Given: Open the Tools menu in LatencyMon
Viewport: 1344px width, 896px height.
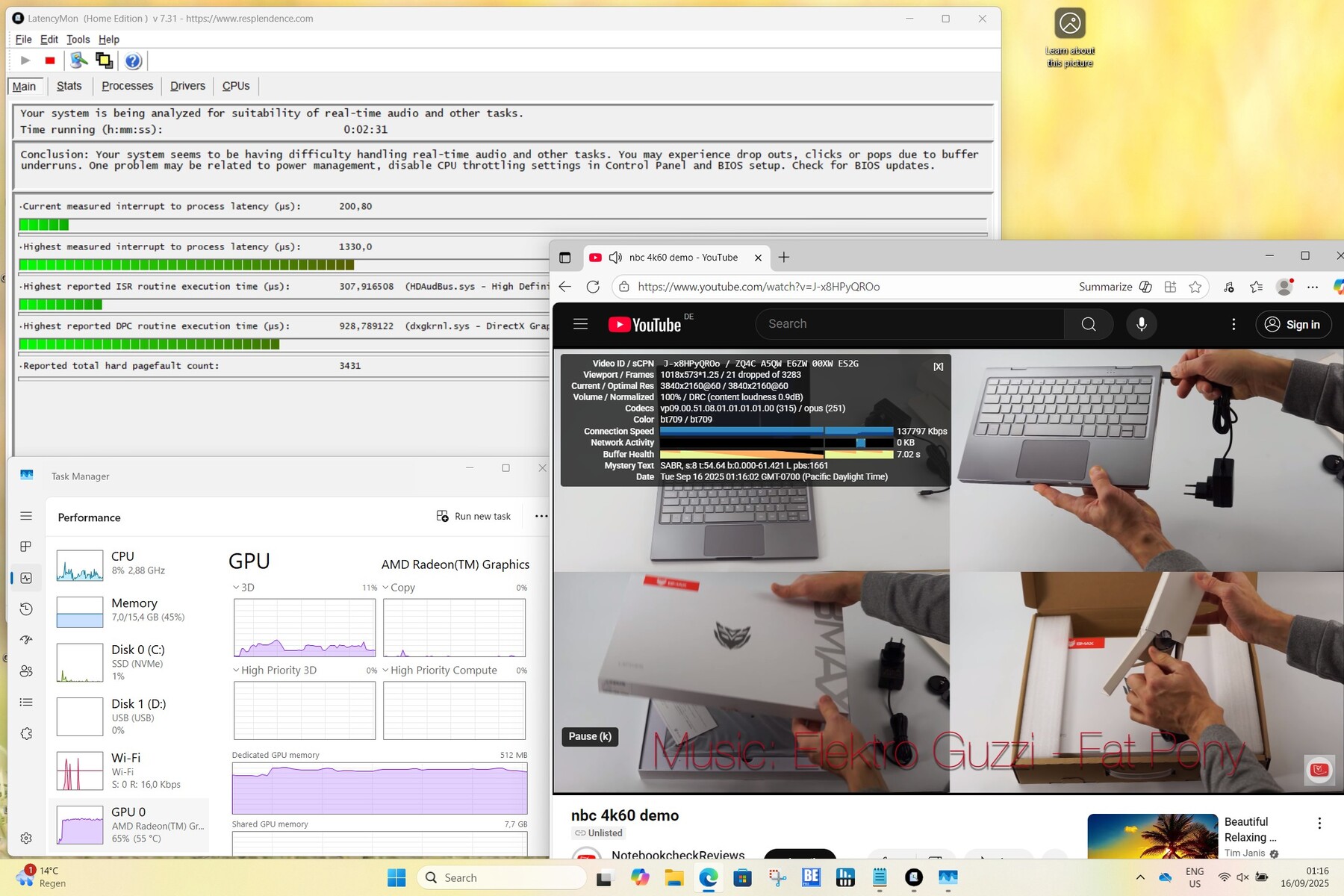Looking at the screenshot, I should [78, 40].
